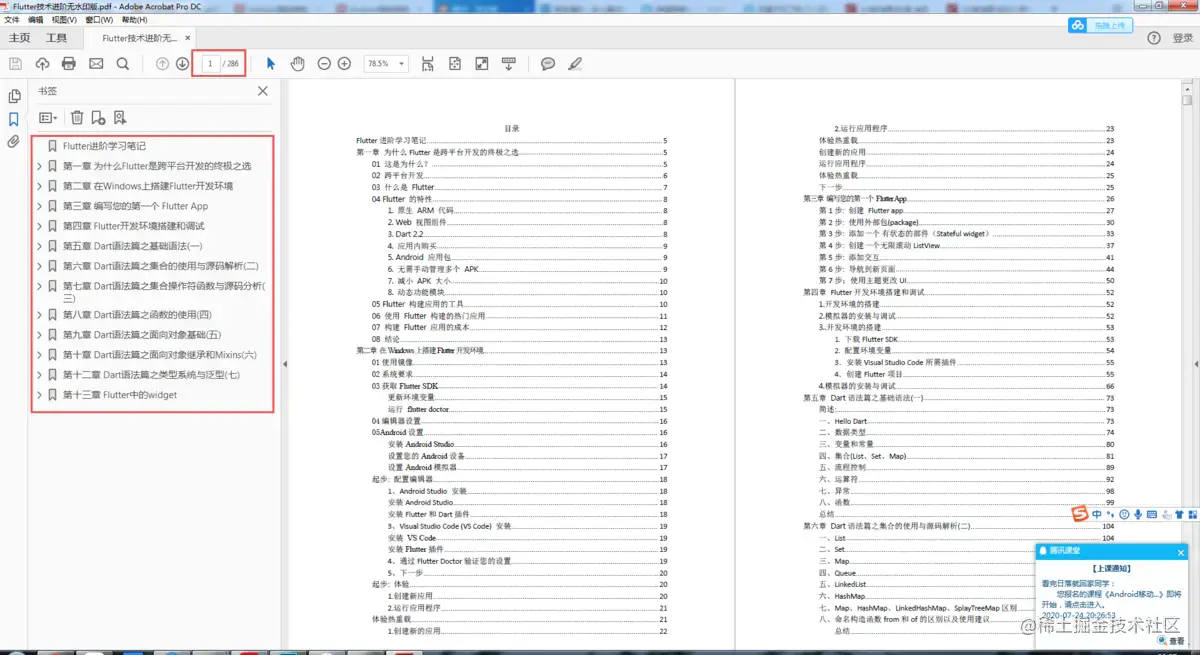
Task: Click the fit one full page icon
Action: click(455, 64)
